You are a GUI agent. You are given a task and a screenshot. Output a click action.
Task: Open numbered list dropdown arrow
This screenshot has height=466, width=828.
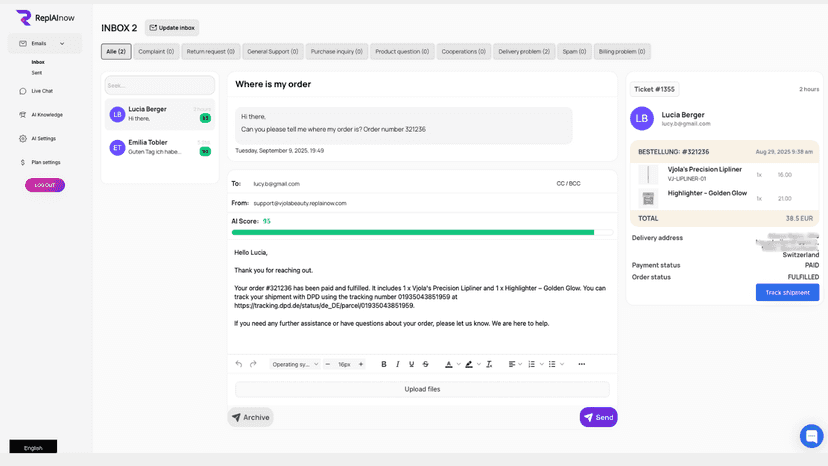click(x=542, y=364)
